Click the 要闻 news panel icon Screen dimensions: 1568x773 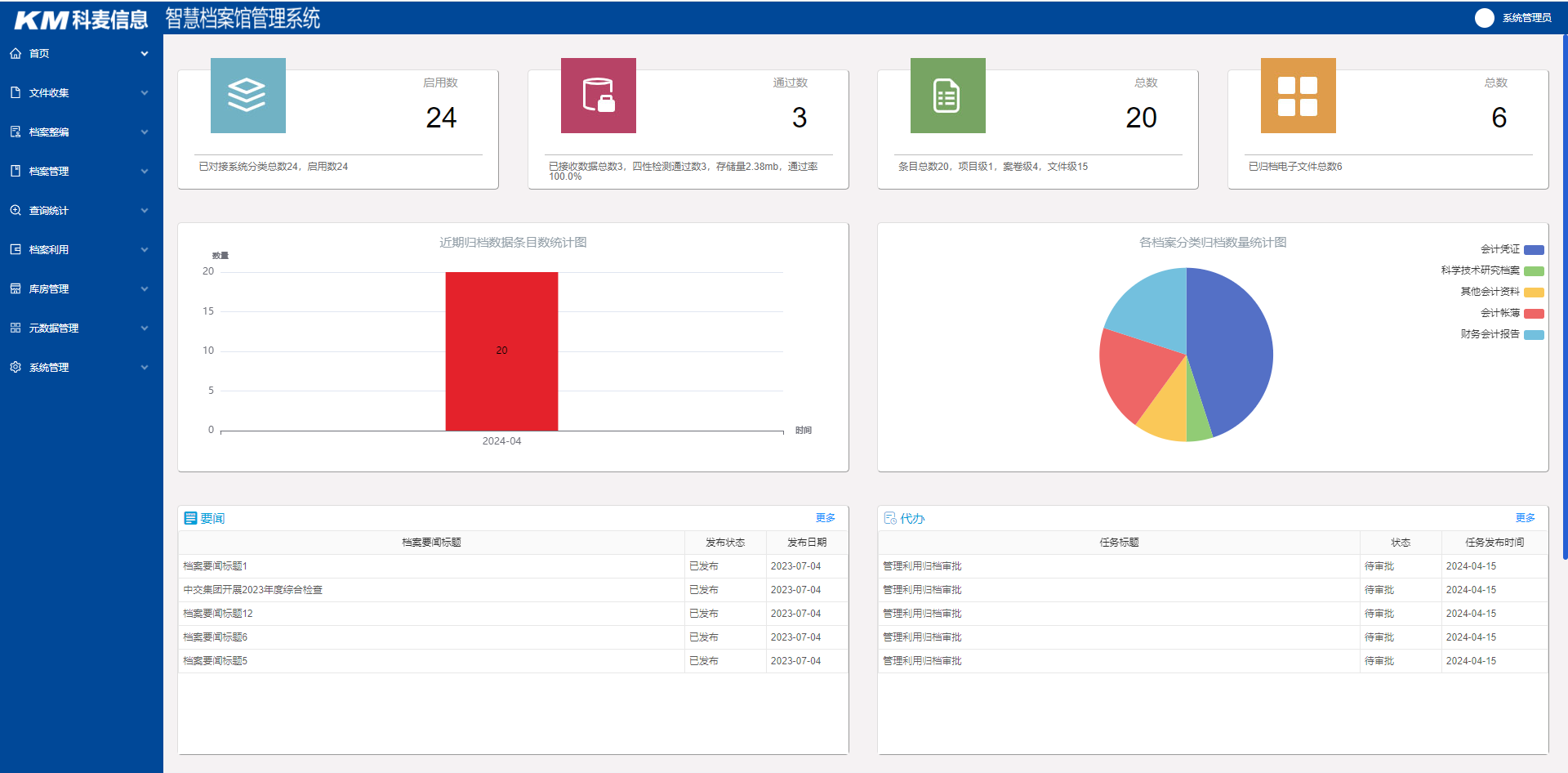tap(190, 518)
